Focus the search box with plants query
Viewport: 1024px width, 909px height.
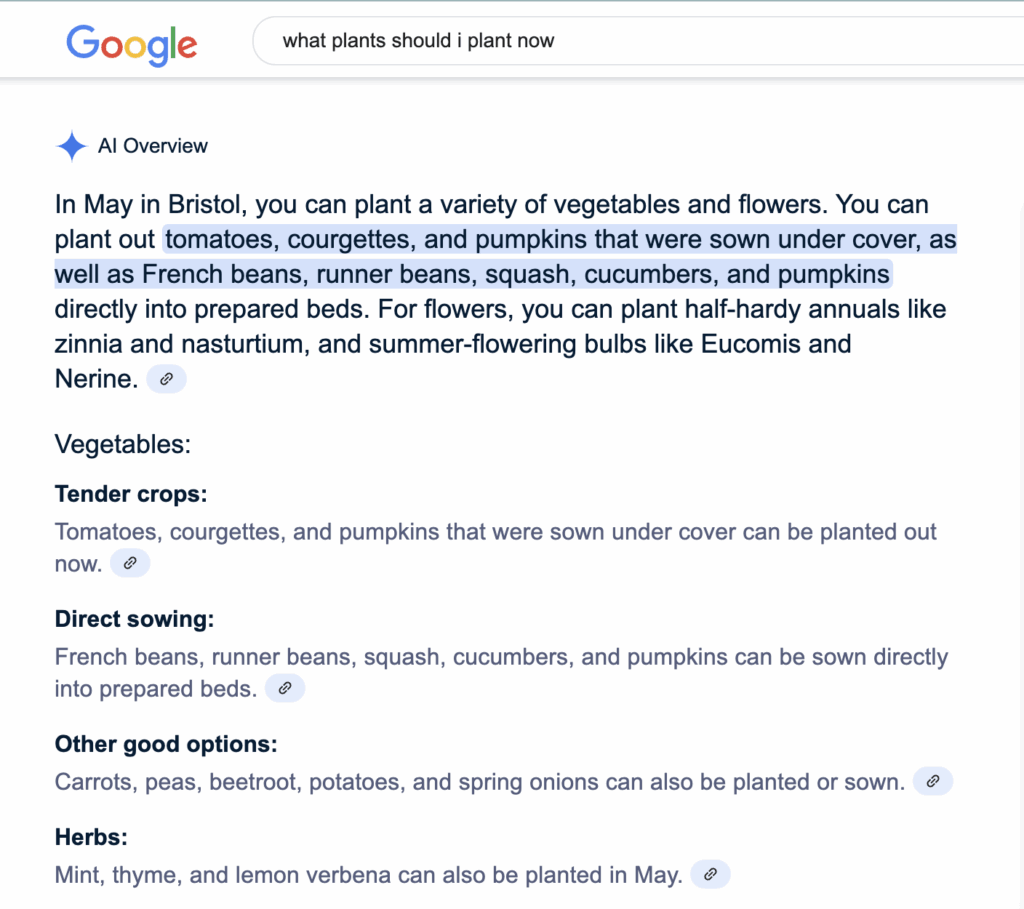pyautogui.click(x=600, y=41)
